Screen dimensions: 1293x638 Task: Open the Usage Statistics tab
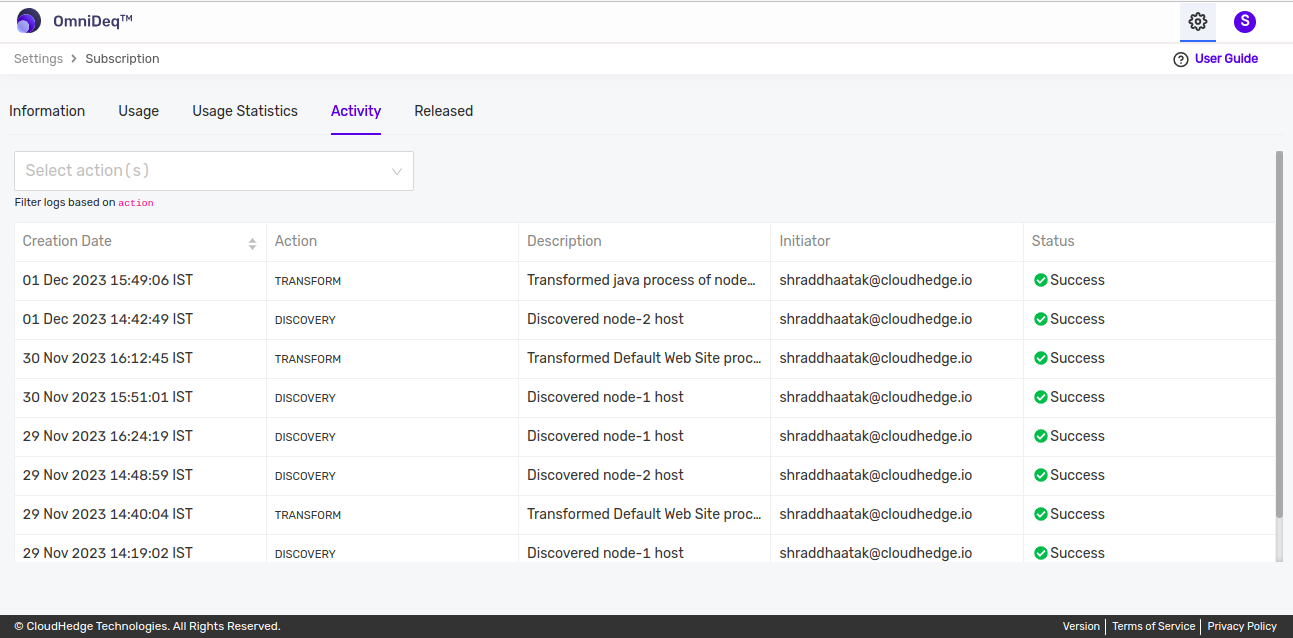point(245,111)
